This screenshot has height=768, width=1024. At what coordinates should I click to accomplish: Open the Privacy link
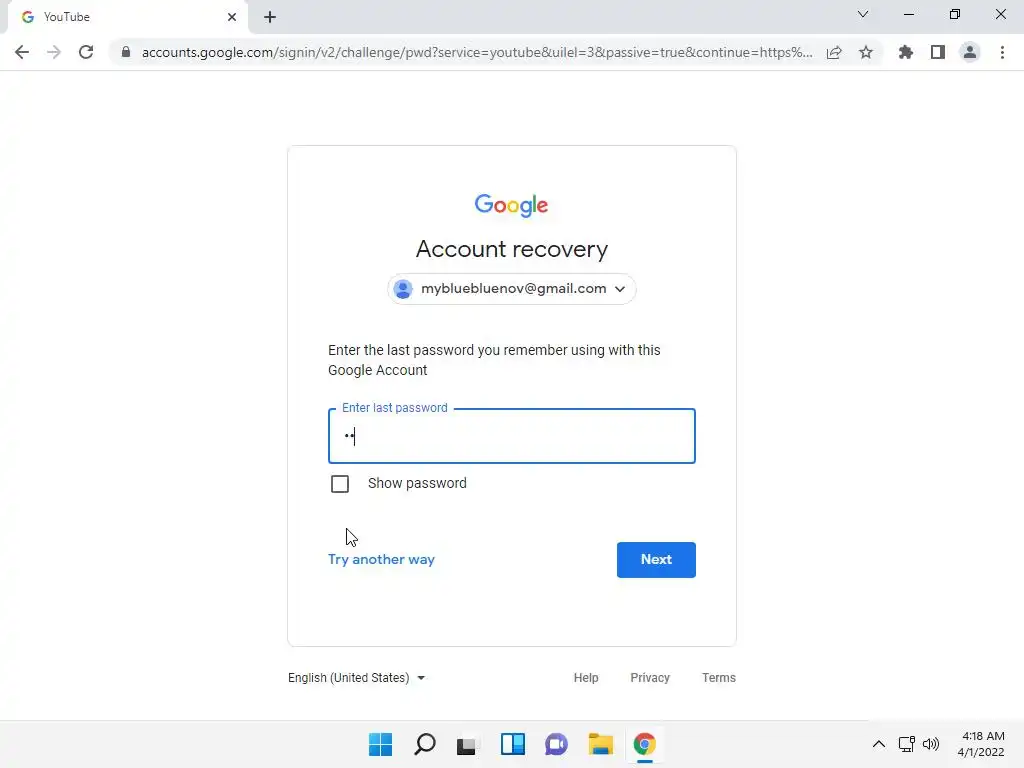click(x=650, y=678)
